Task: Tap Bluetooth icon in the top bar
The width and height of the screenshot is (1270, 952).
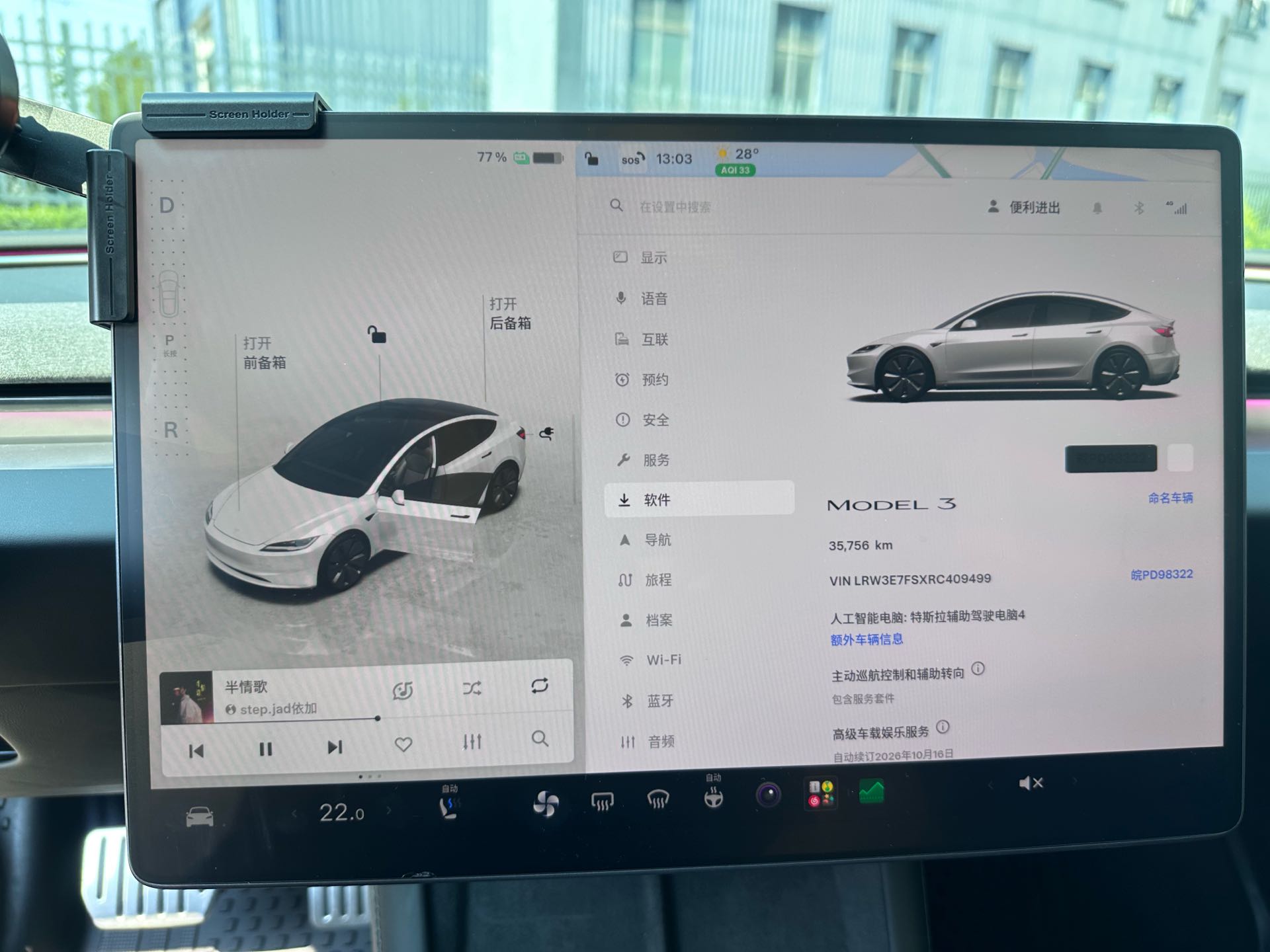Action: tap(1138, 208)
